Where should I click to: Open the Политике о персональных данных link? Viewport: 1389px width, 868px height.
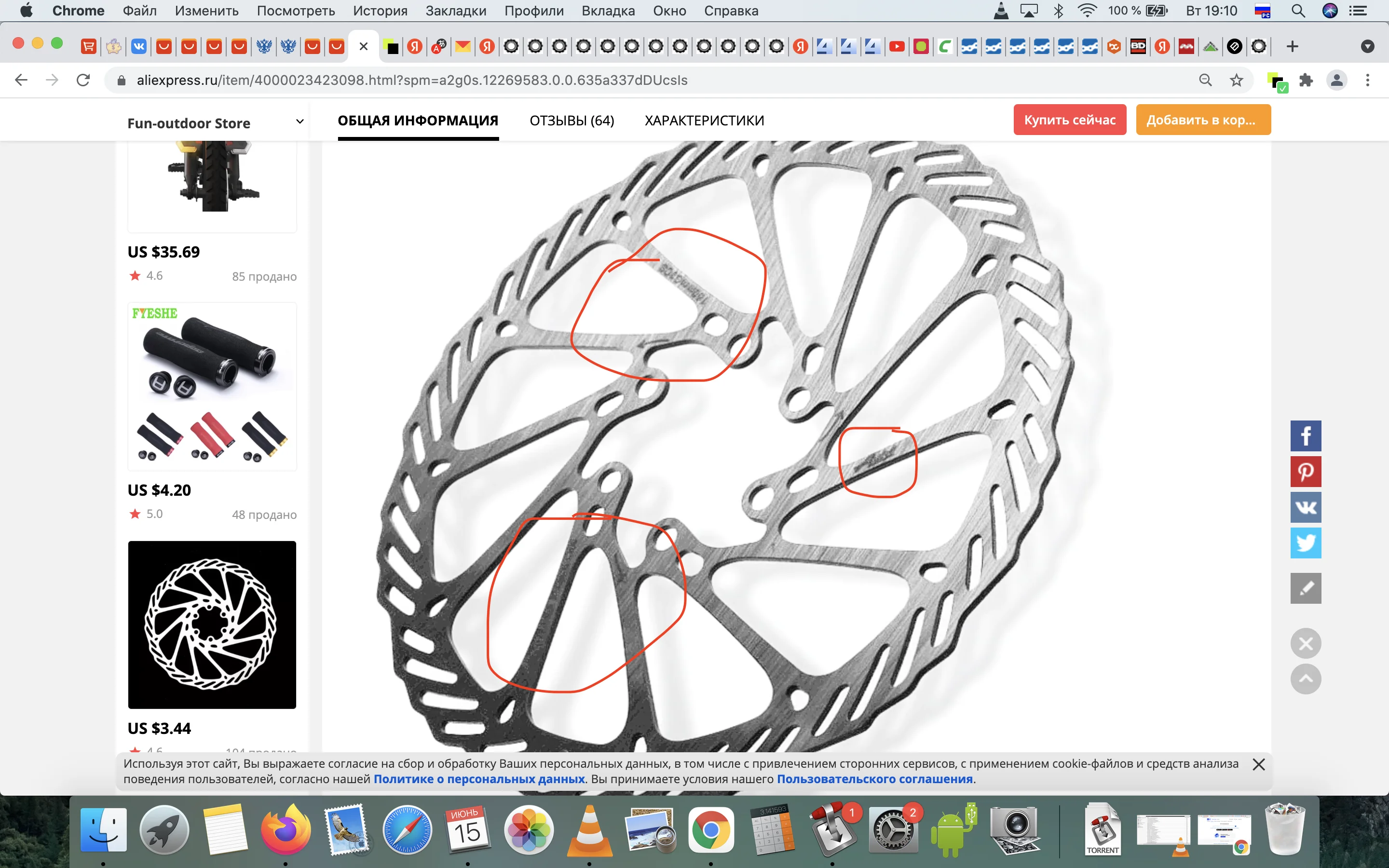[x=479, y=779]
